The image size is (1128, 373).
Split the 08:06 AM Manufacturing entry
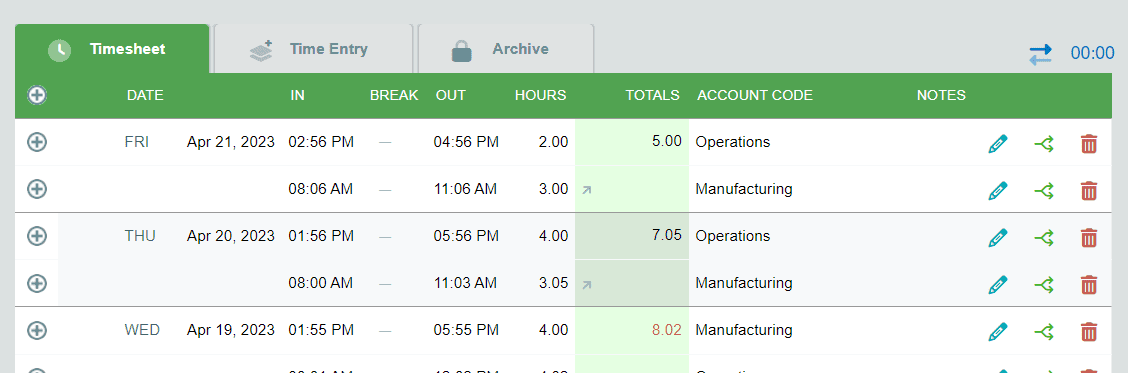[x=1044, y=191]
